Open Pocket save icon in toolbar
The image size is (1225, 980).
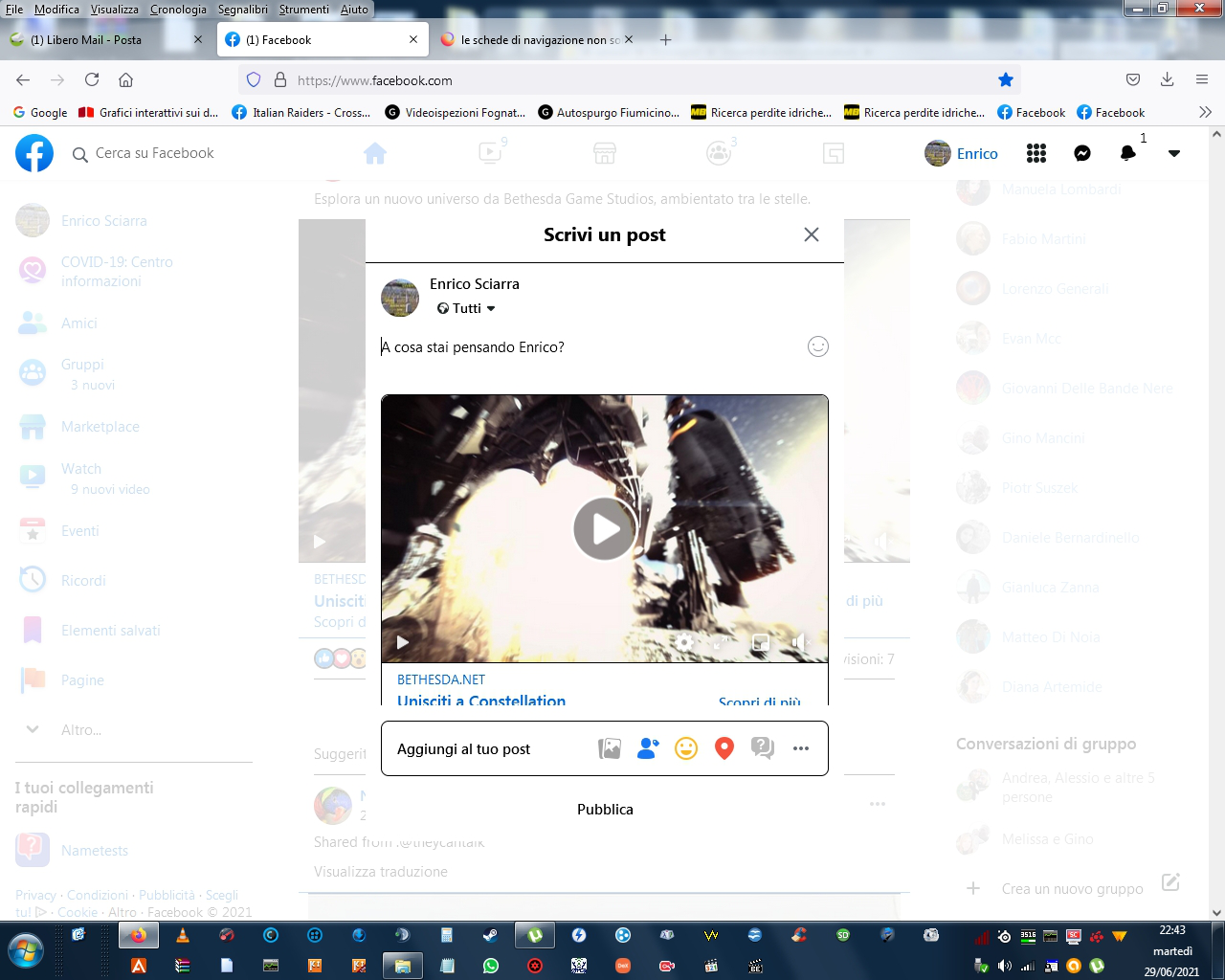pyautogui.click(x=1133, y=80)
